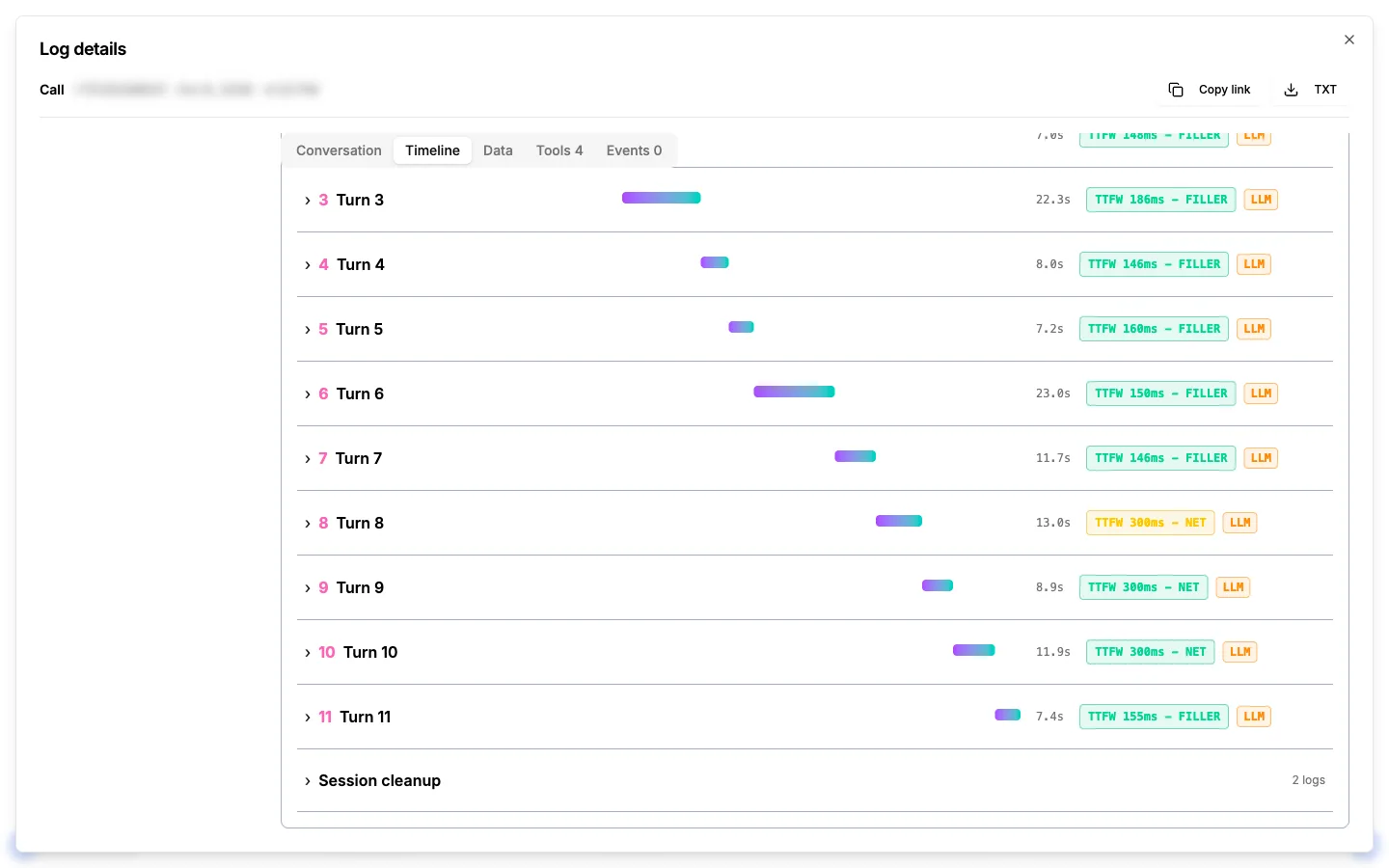
Task: Click the 2 logs label
Action: click(1309, 780)
